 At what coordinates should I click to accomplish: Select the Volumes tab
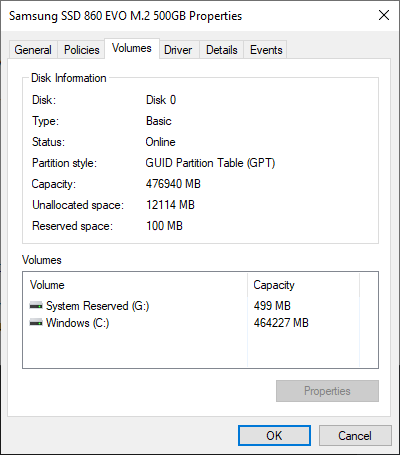click(132, 49)
